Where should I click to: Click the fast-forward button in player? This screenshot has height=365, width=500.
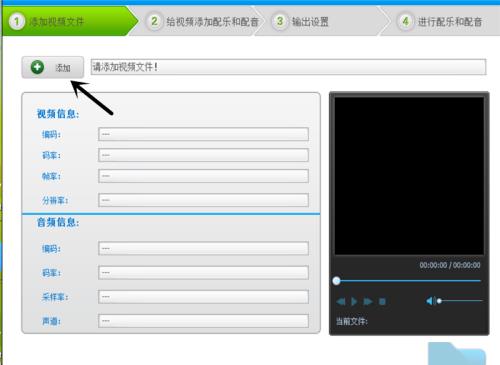coord(368,302)
